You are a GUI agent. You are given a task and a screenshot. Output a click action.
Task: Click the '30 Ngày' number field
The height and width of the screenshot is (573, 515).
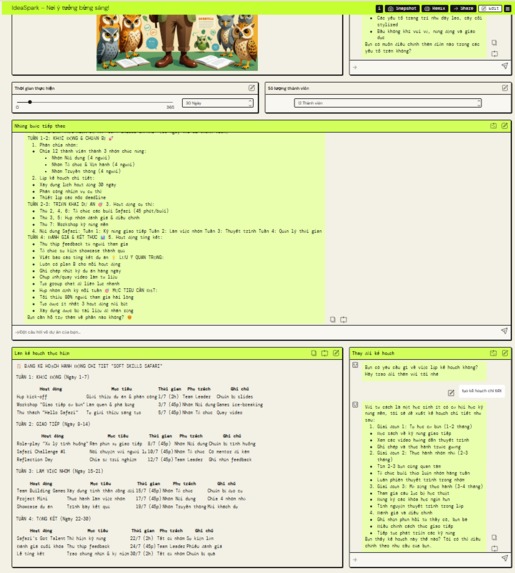(x=217, y=103)
